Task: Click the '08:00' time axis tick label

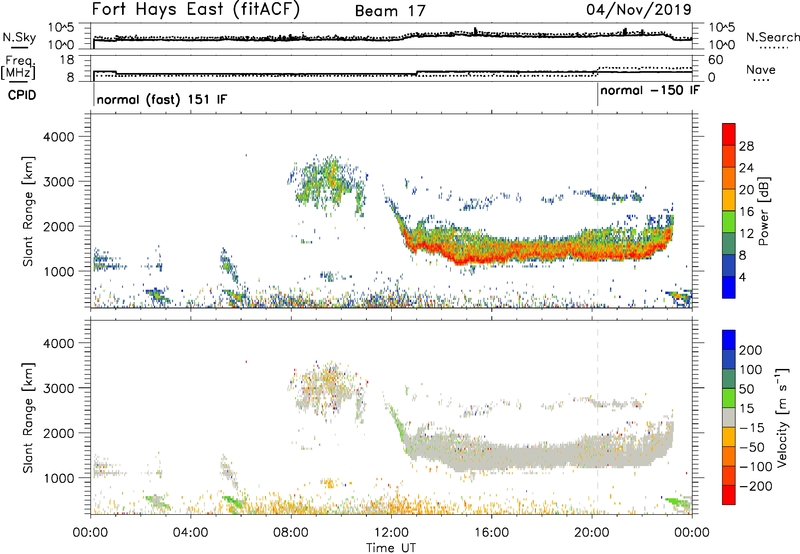Action: [x=291, y=533]
